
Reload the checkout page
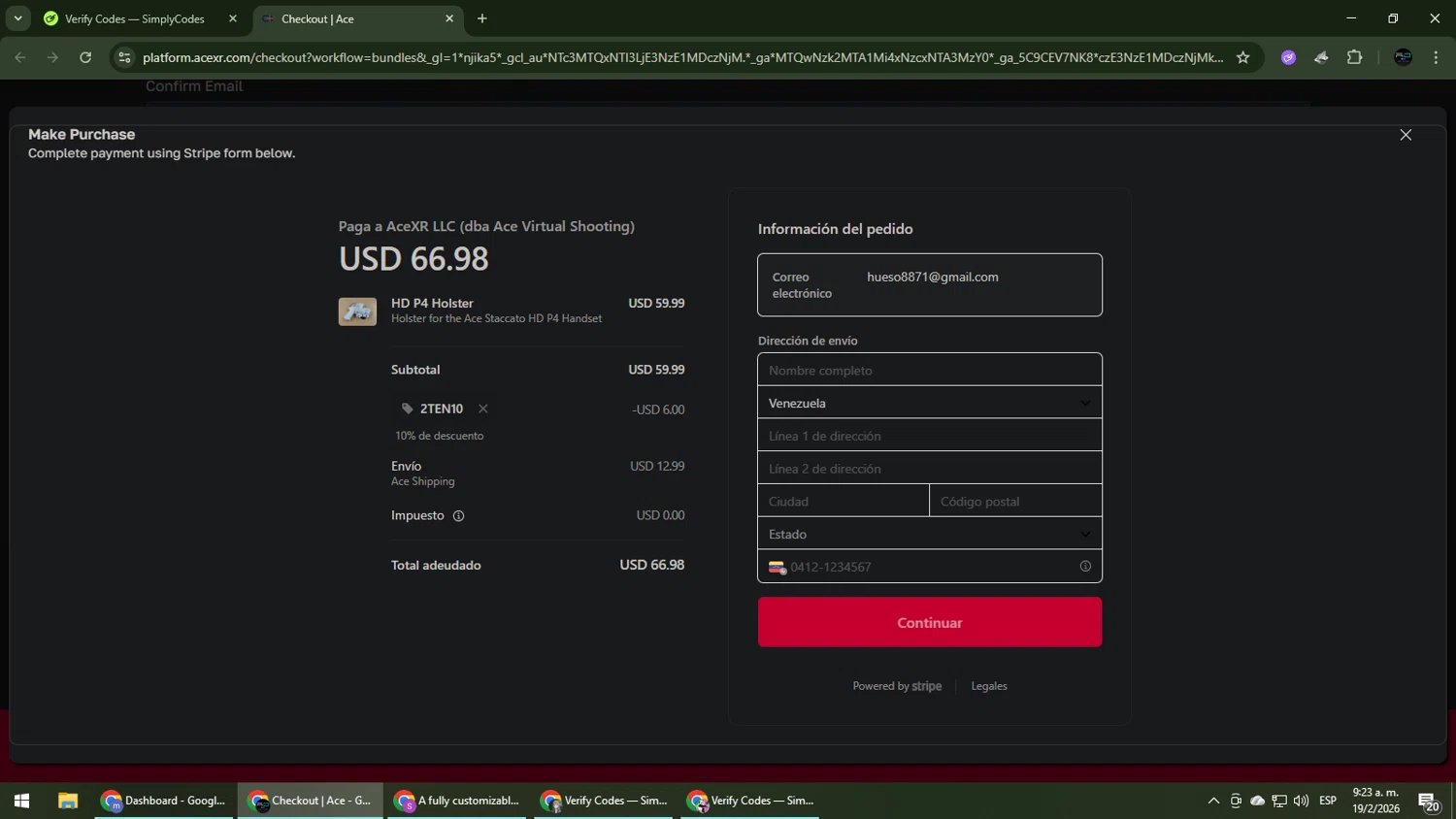pos(85,57)
